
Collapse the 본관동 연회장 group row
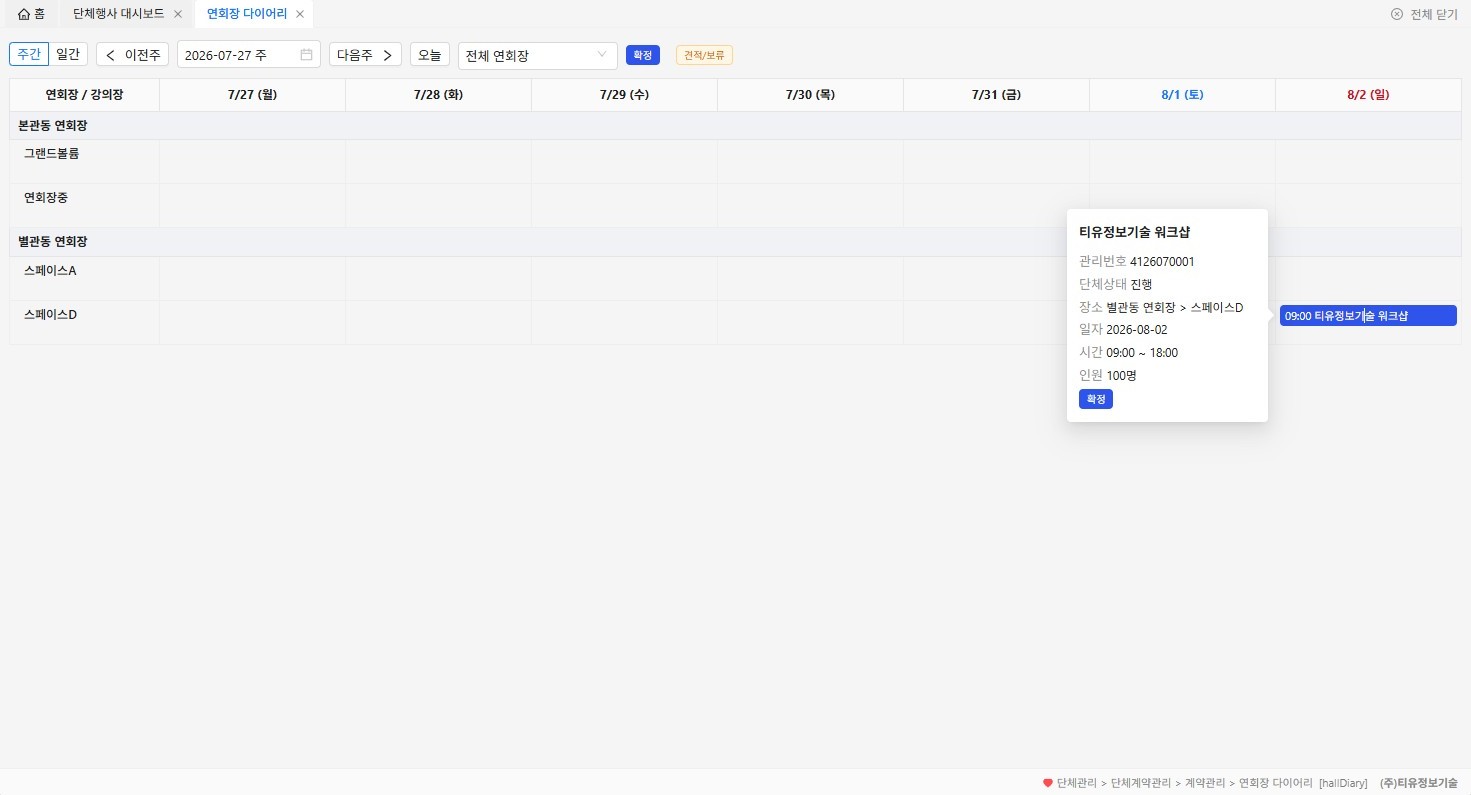pos(735,126)
